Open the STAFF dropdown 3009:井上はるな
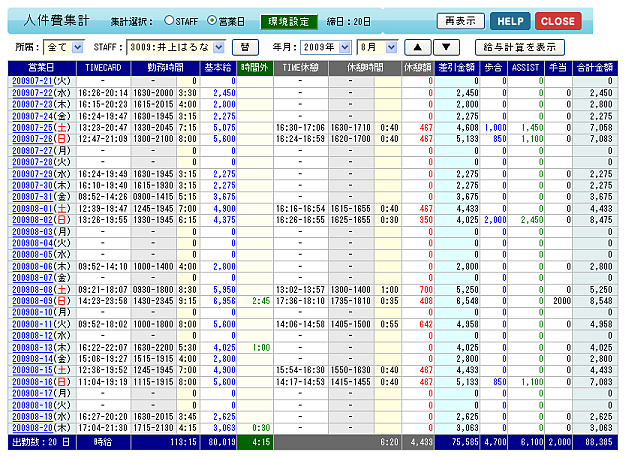 pyautogui.click(x=176, y=47)
